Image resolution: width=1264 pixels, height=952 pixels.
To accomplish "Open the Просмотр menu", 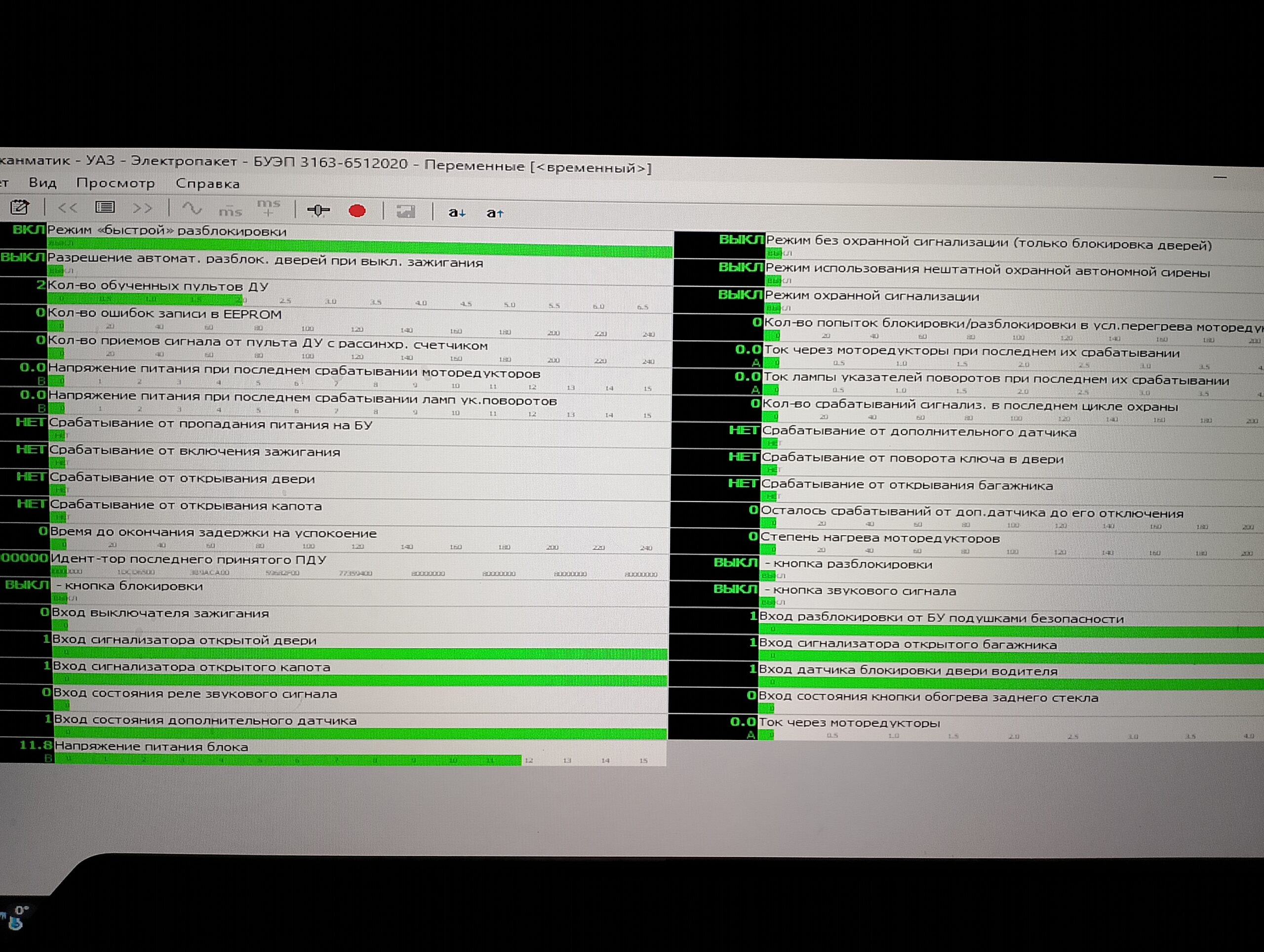I will tap(116, 183).
